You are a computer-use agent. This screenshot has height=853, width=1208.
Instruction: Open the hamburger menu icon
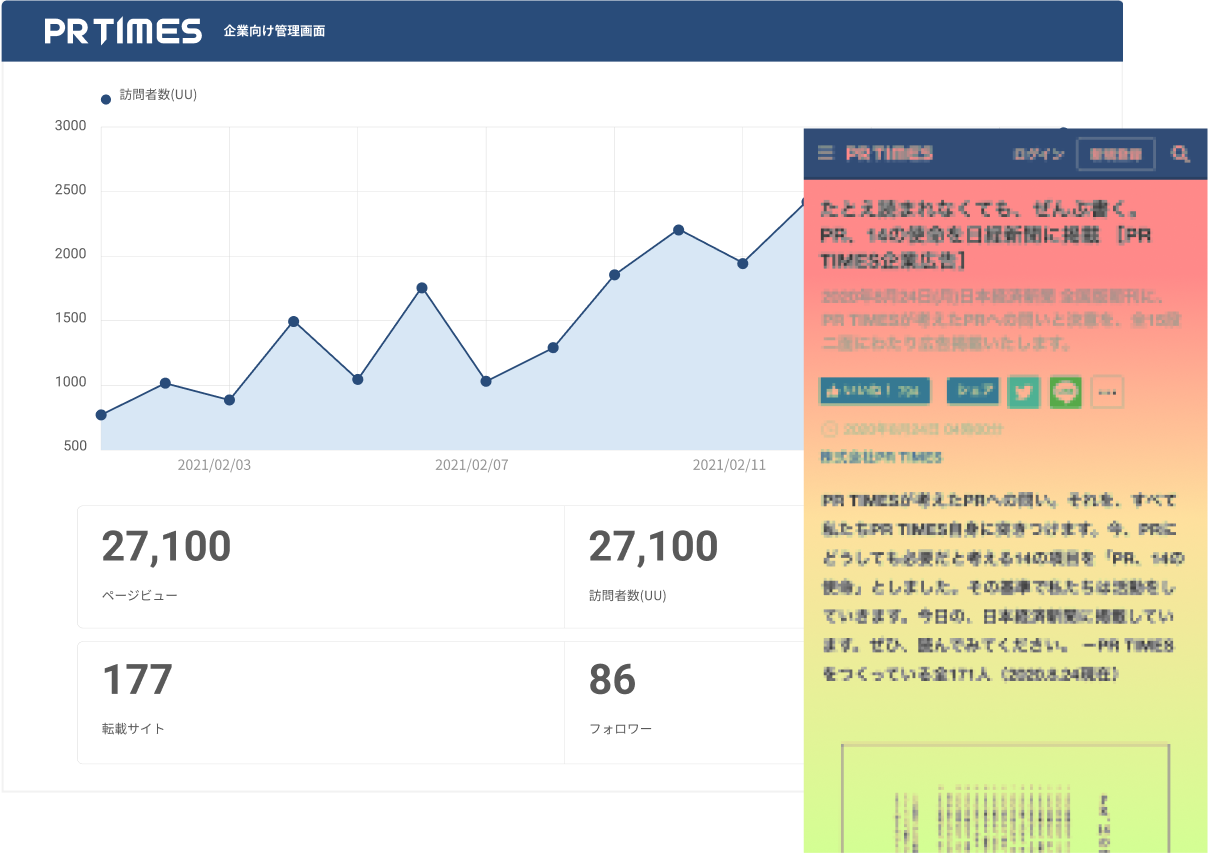826,153
